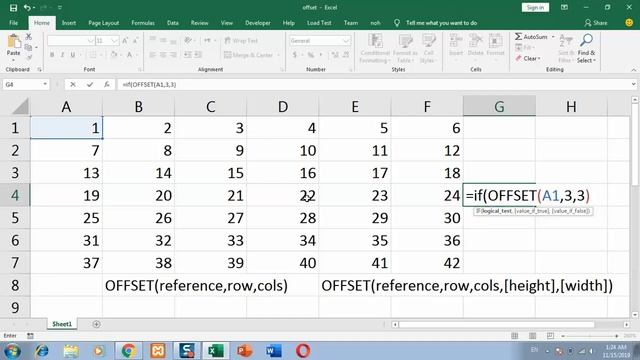Screen dimensions: 640x360
Task: Open Ribbon Display Options icon
Action: (x=564, y=7)
